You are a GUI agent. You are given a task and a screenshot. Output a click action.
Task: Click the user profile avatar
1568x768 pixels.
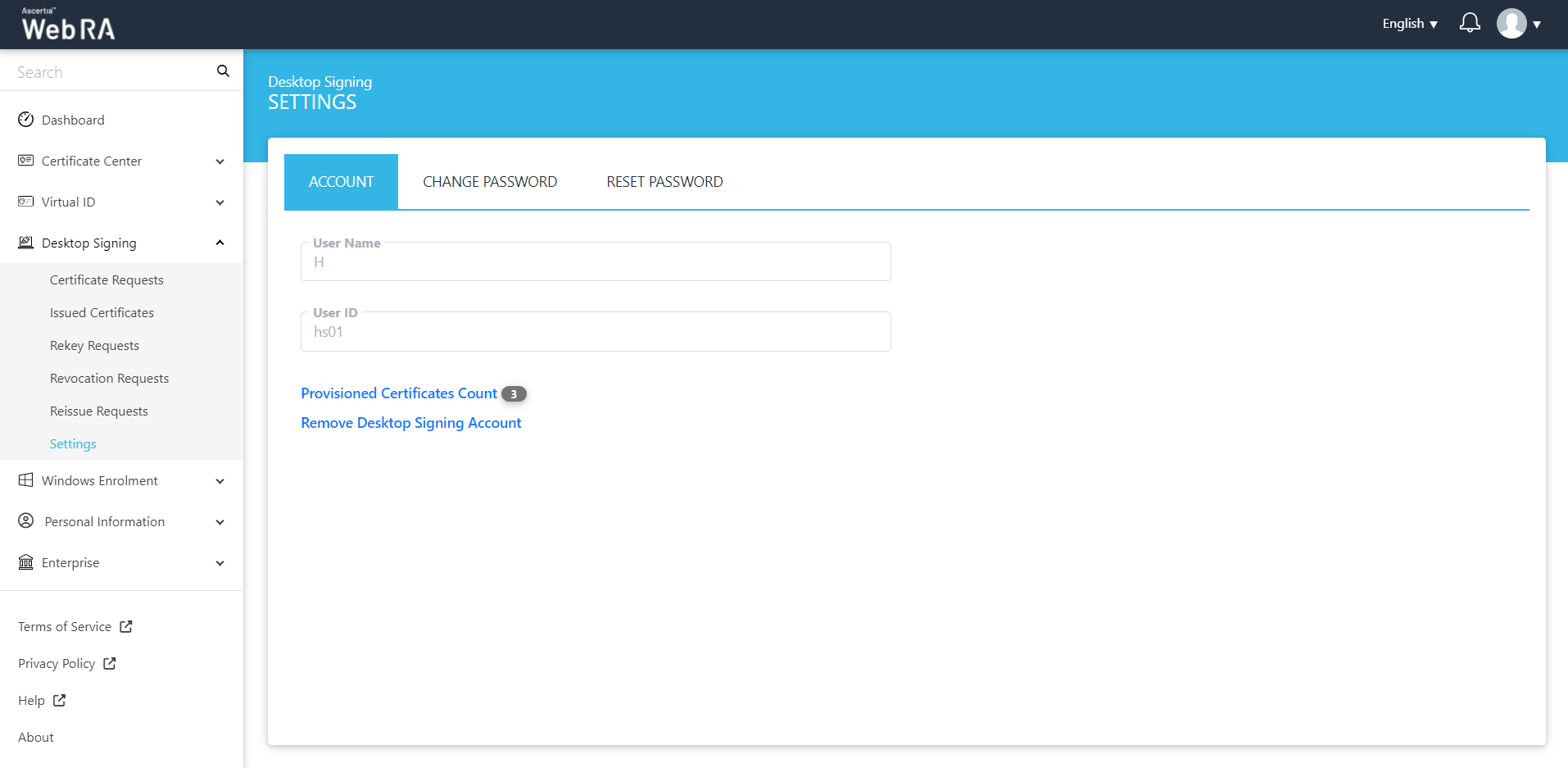pos(1511,24)
